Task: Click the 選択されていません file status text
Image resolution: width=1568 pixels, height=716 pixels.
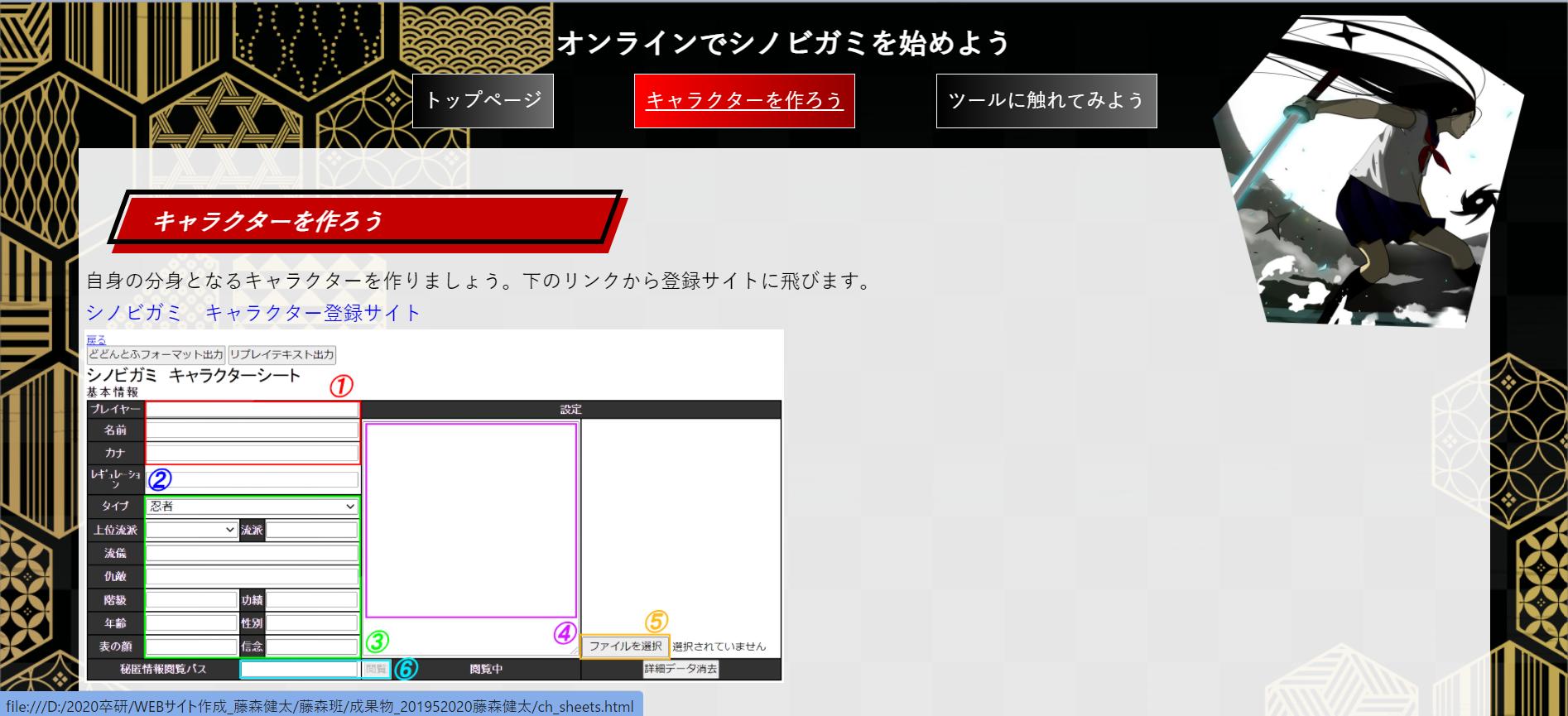Action: coord(719,646)
